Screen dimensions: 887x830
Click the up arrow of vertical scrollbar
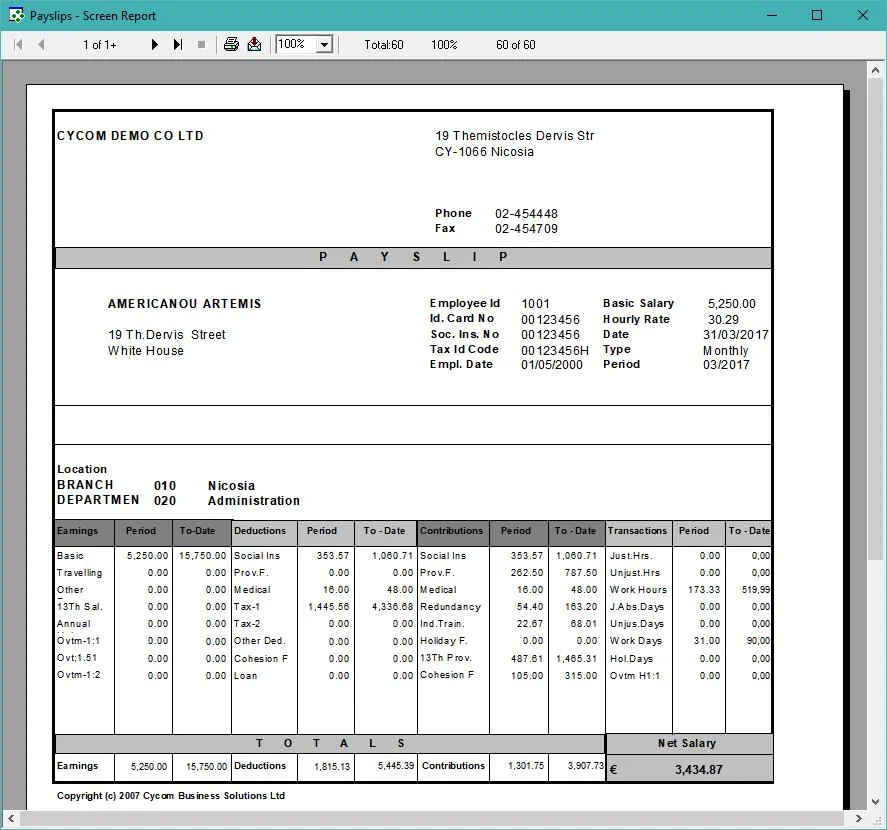tap(875, 71)
